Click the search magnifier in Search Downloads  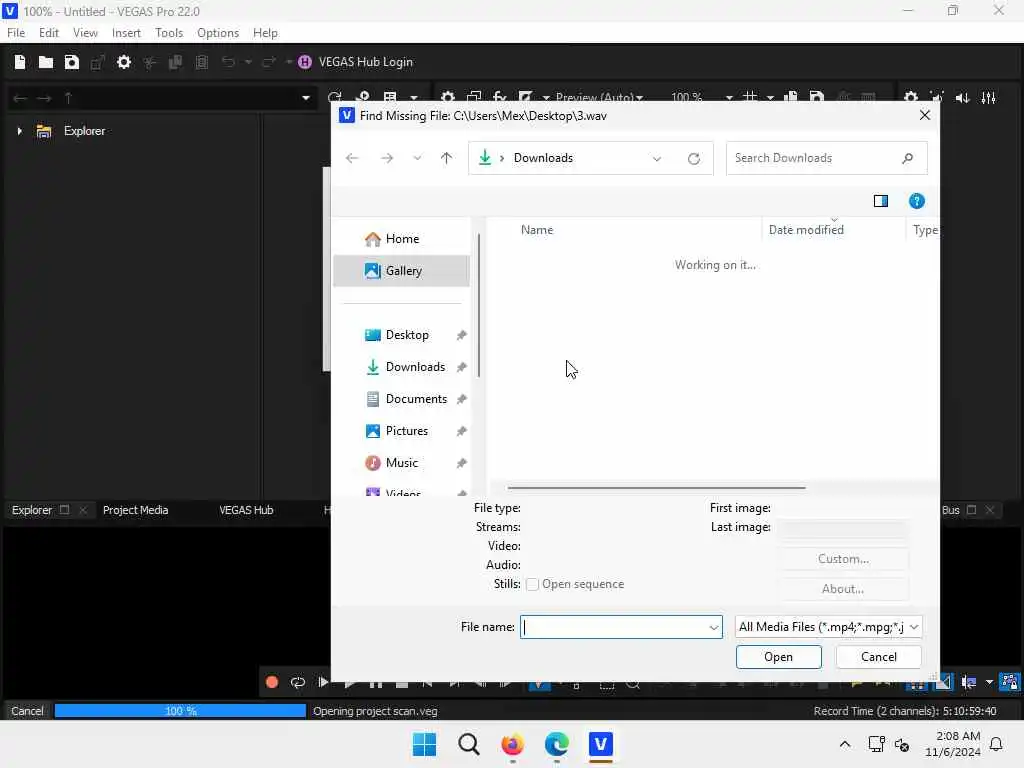[907, 158]
